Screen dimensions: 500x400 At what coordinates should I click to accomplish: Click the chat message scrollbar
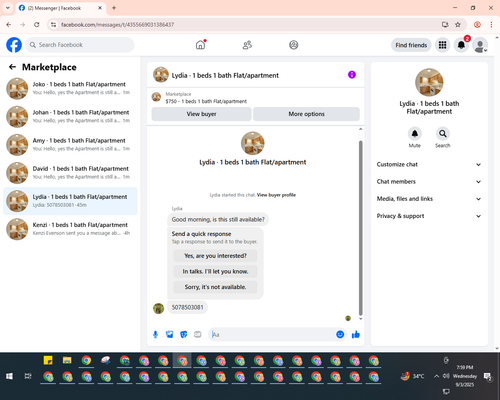tap(360, 228)
